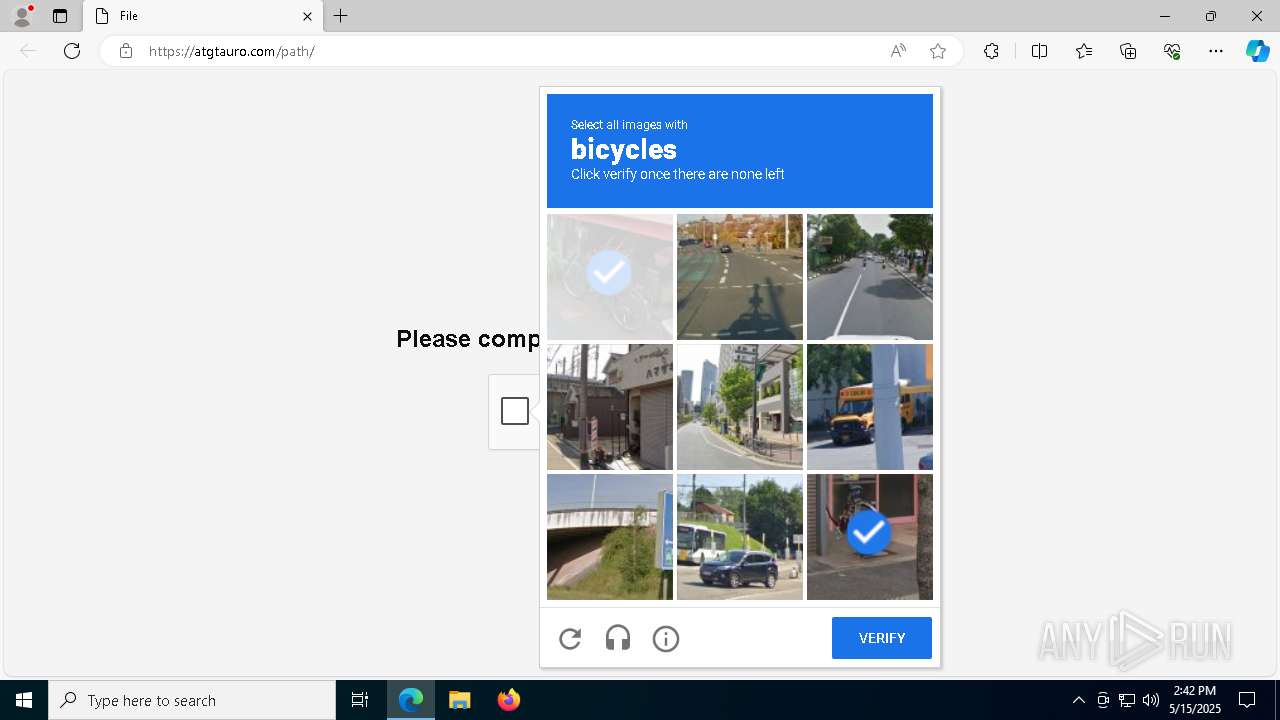Open Collections panel
The width and height of the screenshot is (1280, 720).
click(x=1128, y=51)
